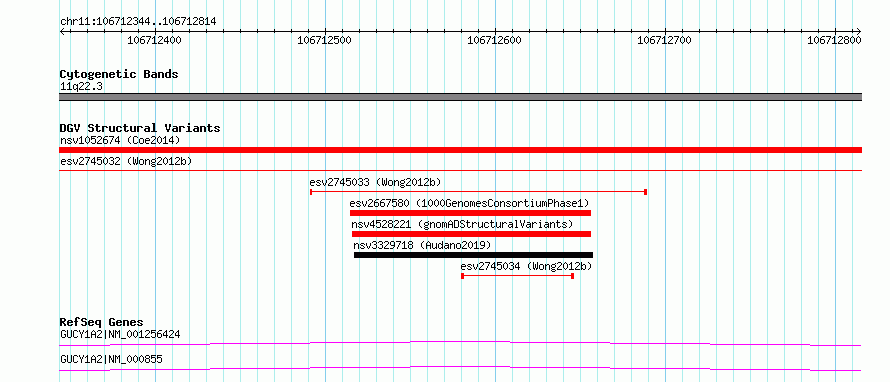Click ruler position 106712800
Image resolution: width=890 pixels, height=382 pixels.
835,40
